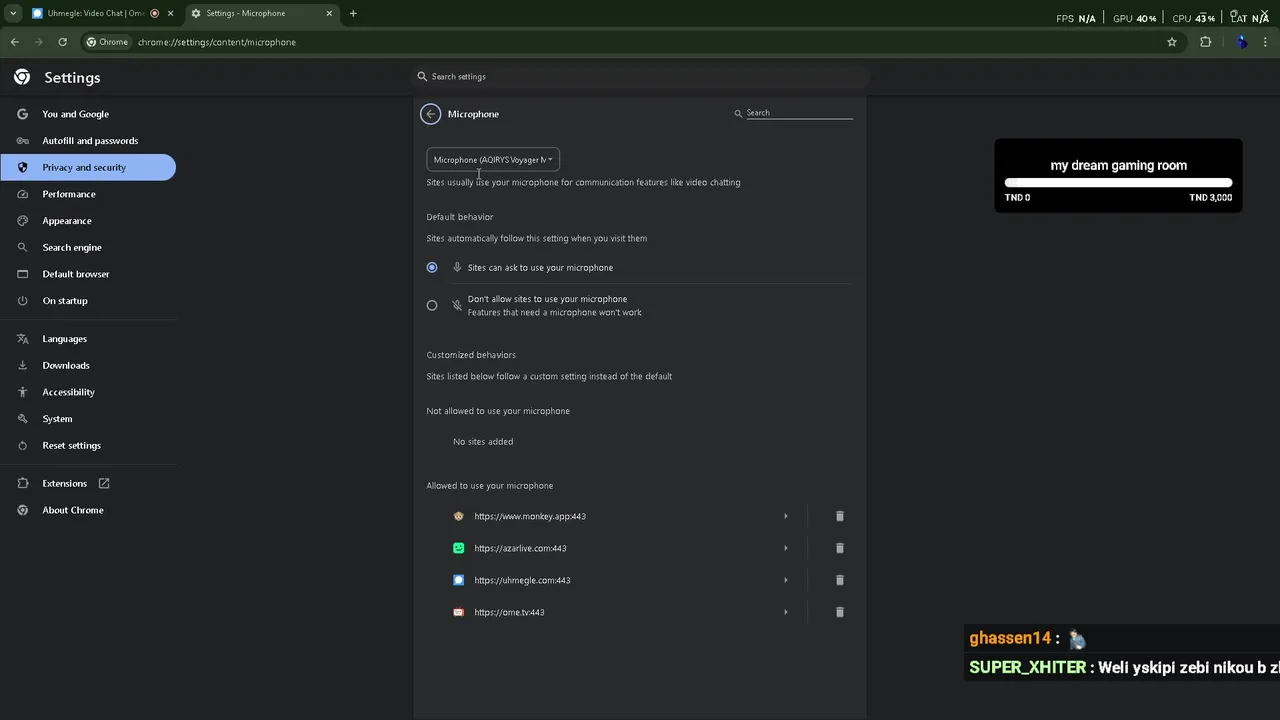Image resolution: width=1280 pixels, height=720 pixels.
Task: Open Privacy and security settings section
Action: tap(84, 168)
